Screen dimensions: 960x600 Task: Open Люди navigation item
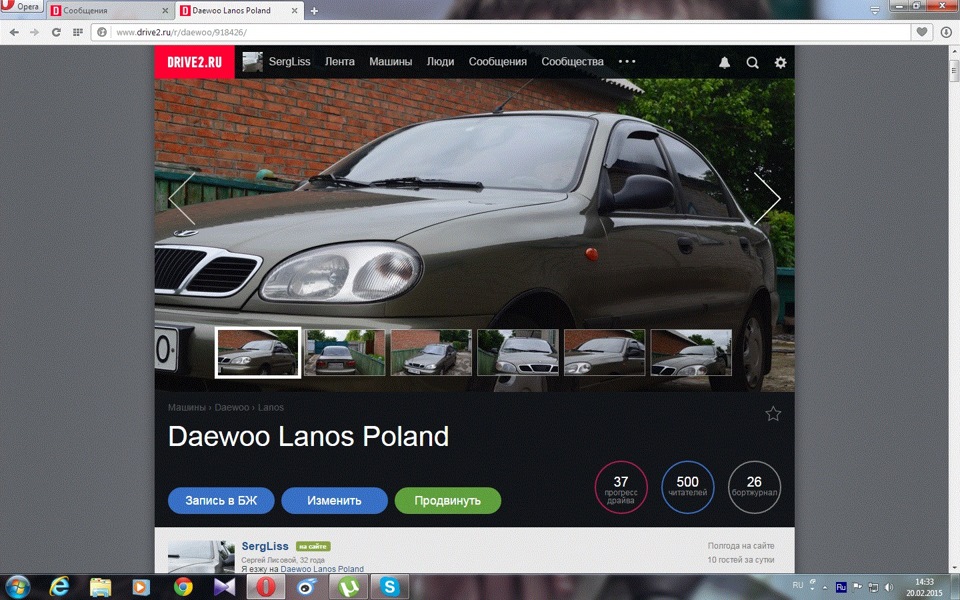(x=440, y=62)
